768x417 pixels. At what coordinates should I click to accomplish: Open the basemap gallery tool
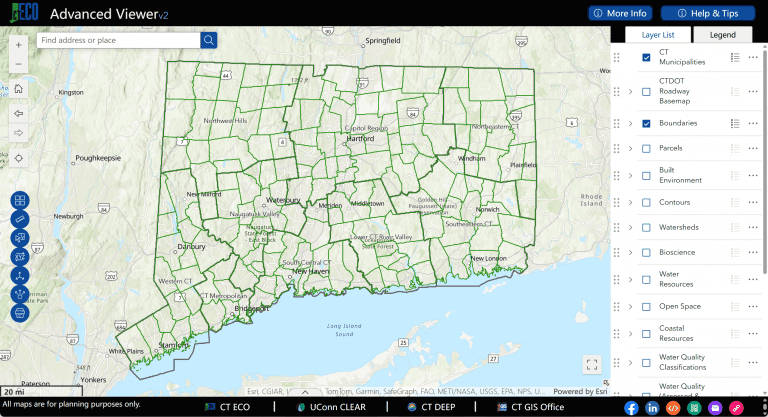19,201
